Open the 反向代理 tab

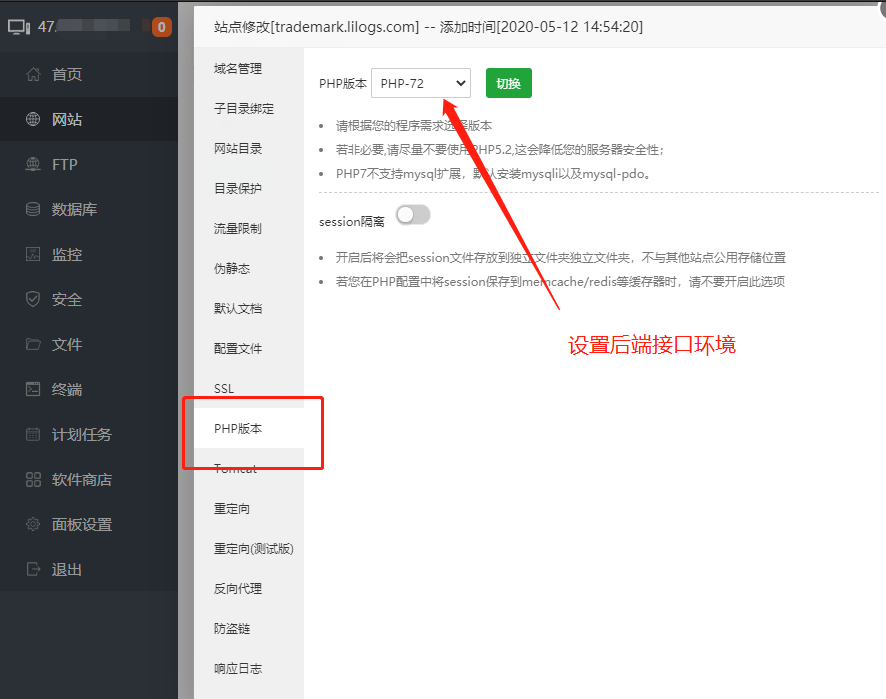pyautogui.click(x=238, y=589)
